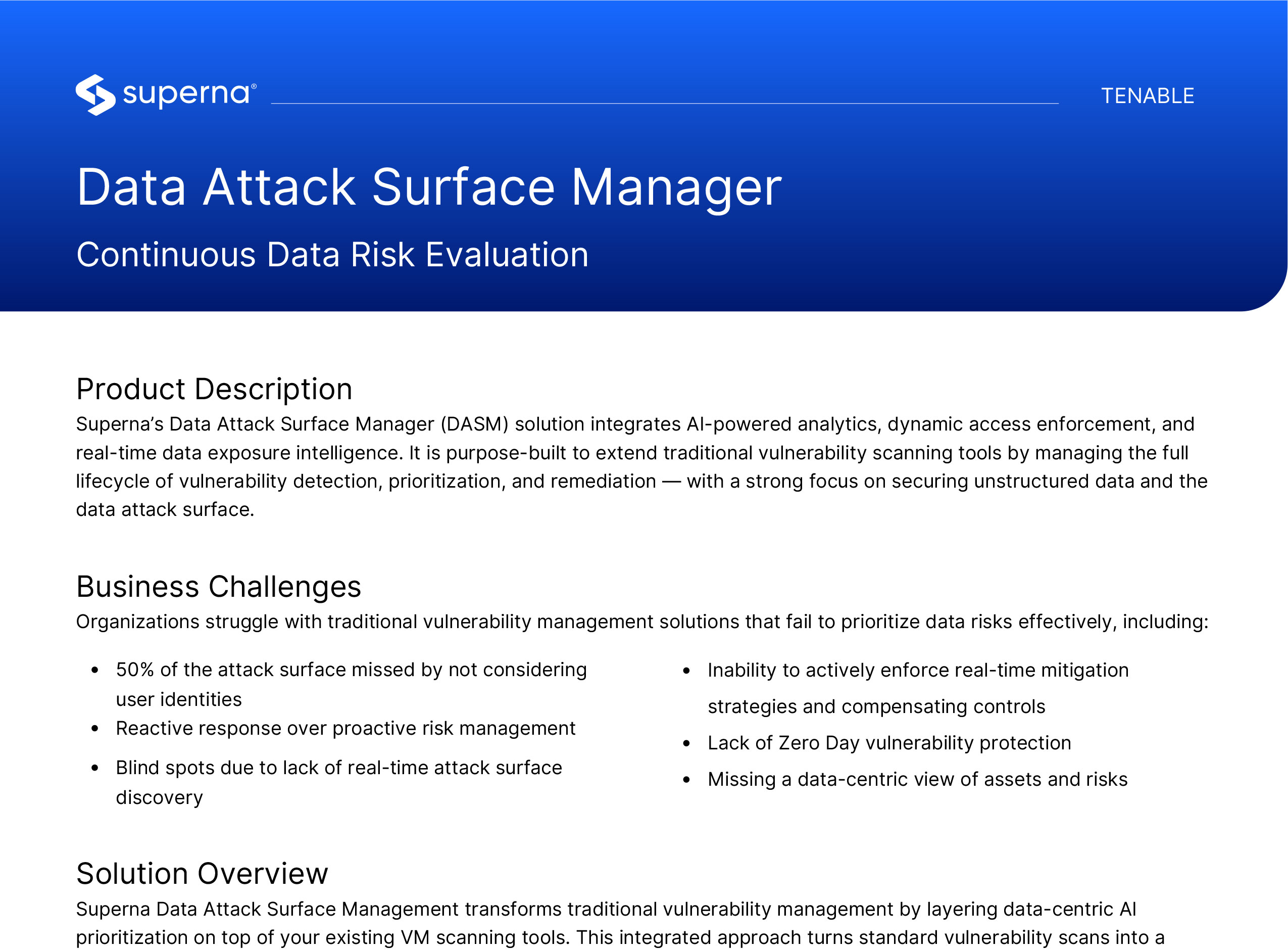Viewport: 1288px width, 950px height.
Task: Click the Superna Data Attack Surface Management paragraph
Action: [621, 923]
